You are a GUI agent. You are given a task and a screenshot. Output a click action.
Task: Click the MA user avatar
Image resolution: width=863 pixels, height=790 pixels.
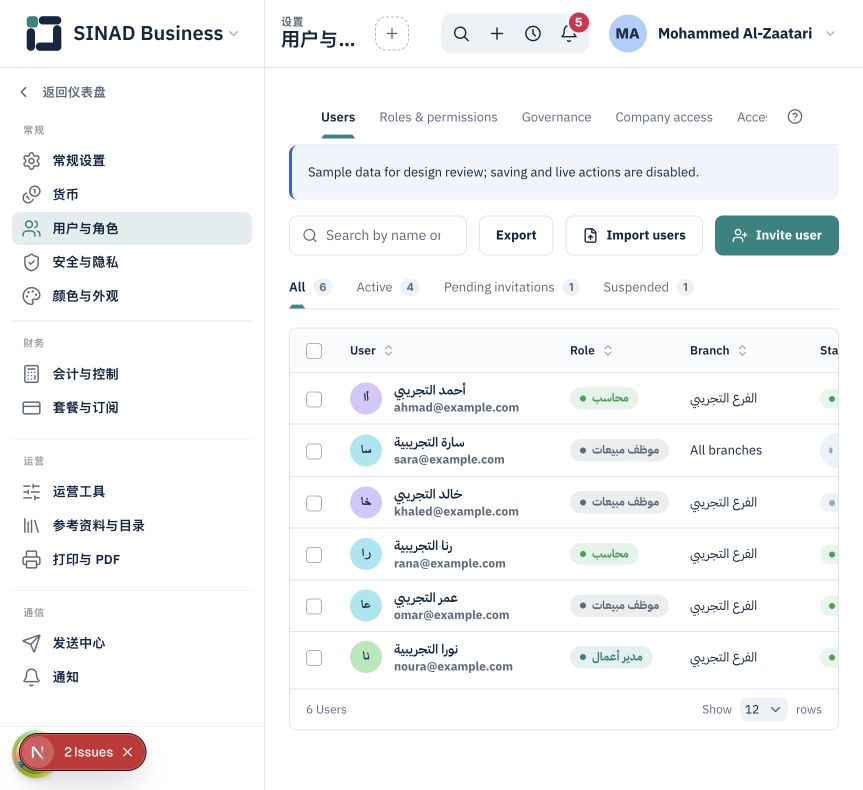(x=627, y=34)
